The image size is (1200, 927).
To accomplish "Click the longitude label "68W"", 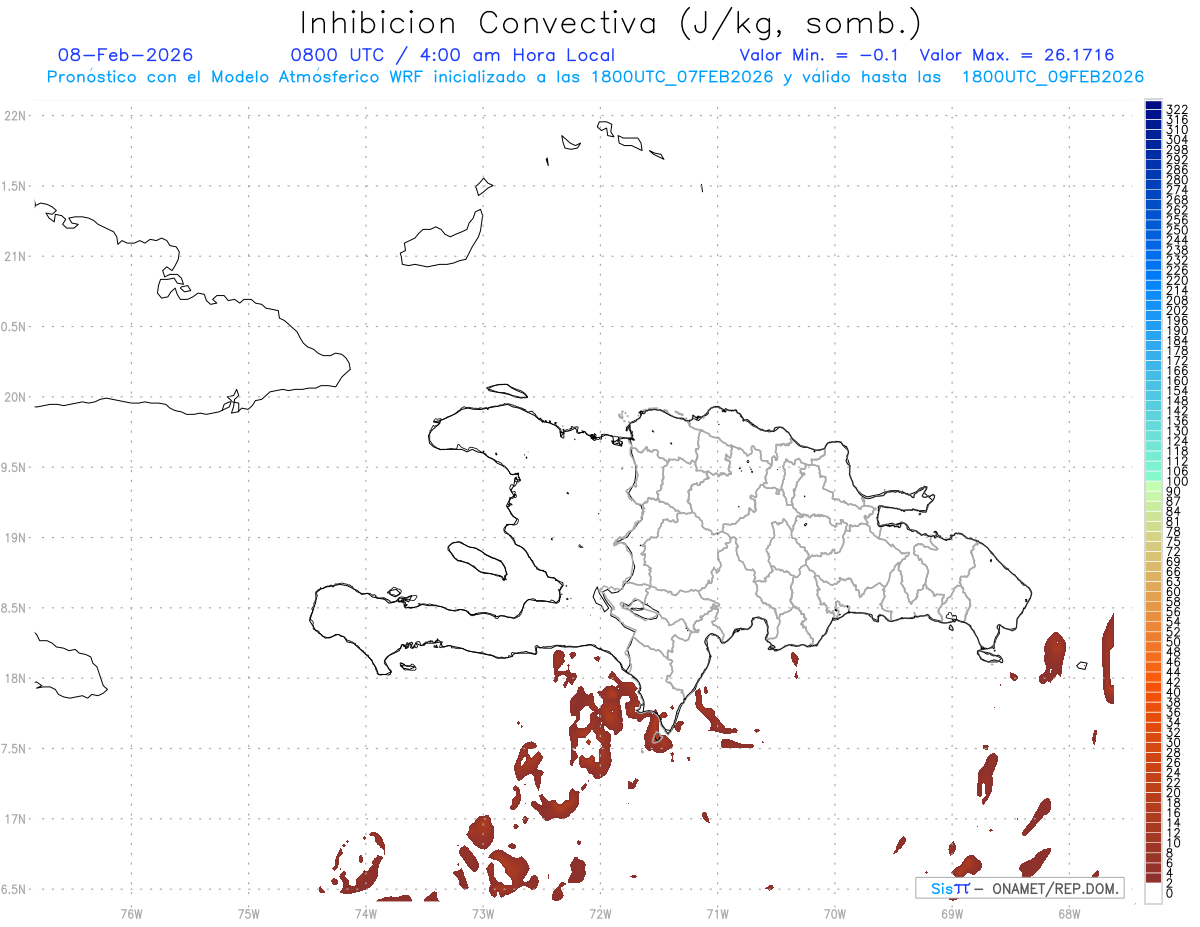I will click(1068, 912).
